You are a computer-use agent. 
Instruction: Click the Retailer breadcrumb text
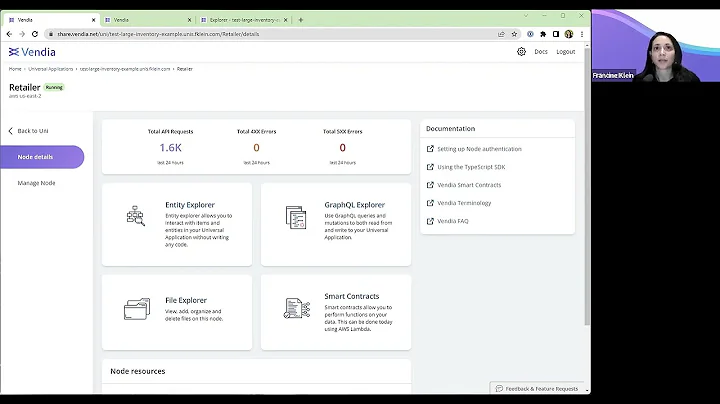(x=185, y=69)
